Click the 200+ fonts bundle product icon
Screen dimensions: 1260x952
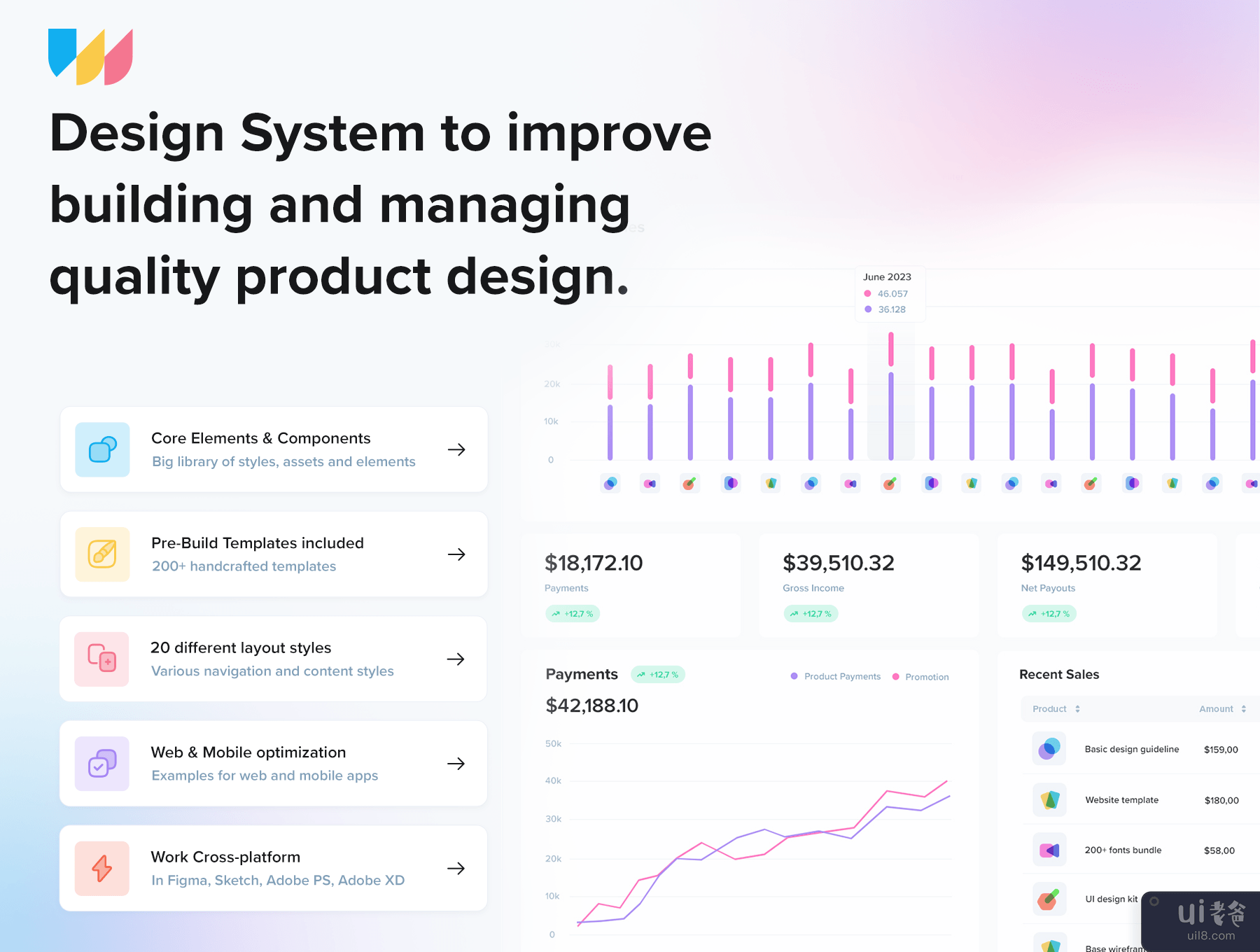1049,850
